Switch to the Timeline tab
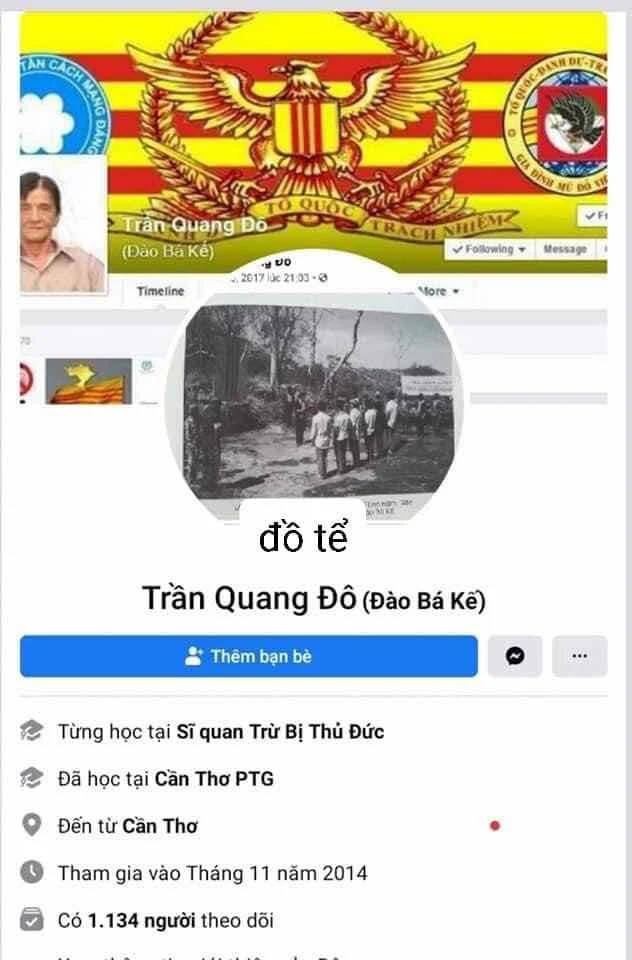Viewport: 632px width, 960px height. (160, 291)
